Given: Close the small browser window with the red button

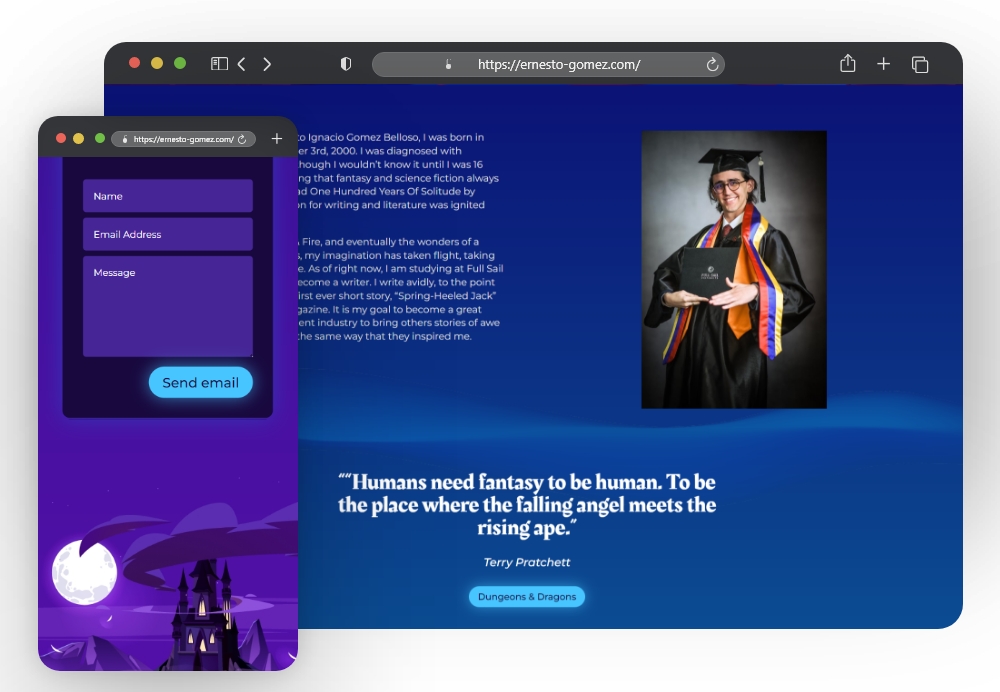Looking at the screenshot, I should [x=61, y=138].
